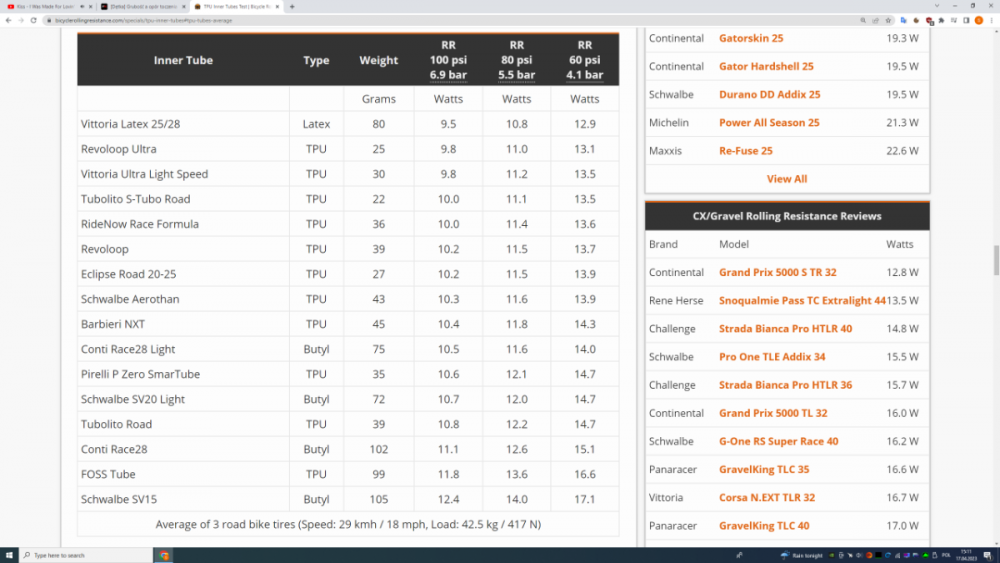Open Grand Prix 5000 TL 32 link
Screen dimensions: 1000x563
(773, 413)
